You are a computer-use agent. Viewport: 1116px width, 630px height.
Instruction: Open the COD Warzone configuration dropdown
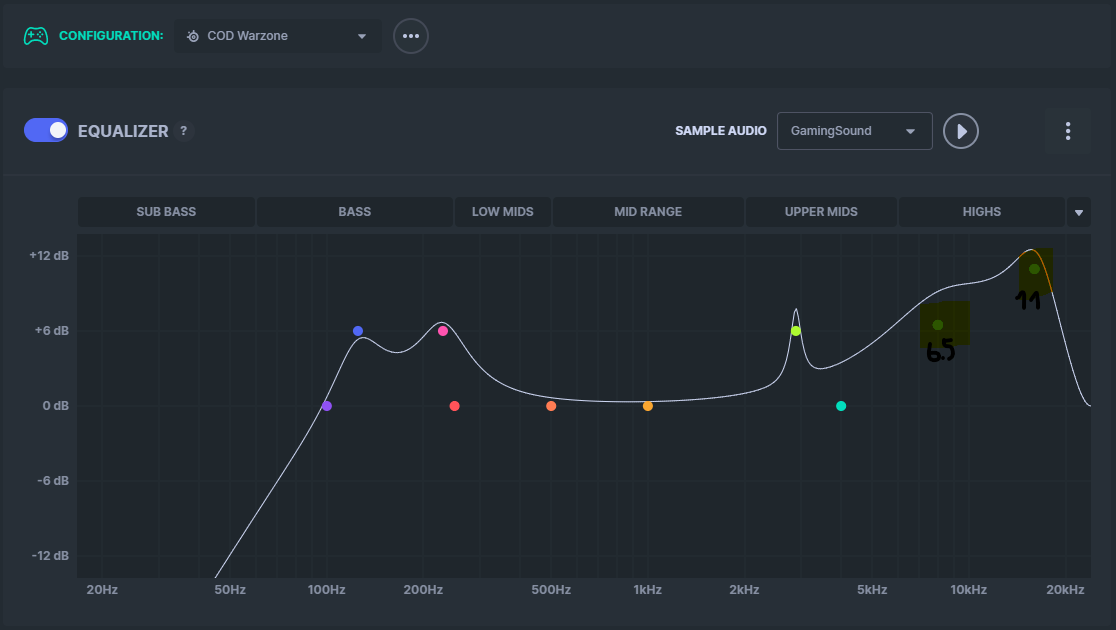coord(278,36)
